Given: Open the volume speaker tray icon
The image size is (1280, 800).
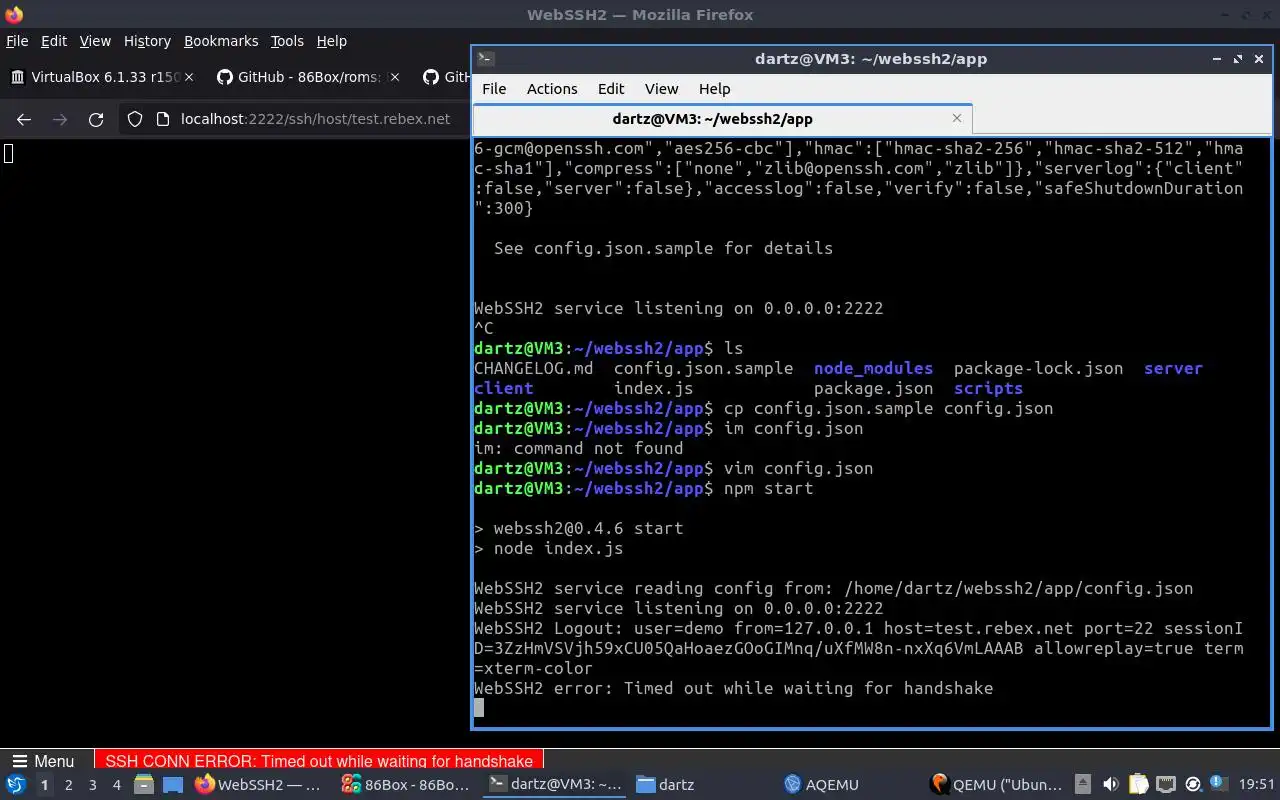Looking at the screenshot, I should (1110, 785).
